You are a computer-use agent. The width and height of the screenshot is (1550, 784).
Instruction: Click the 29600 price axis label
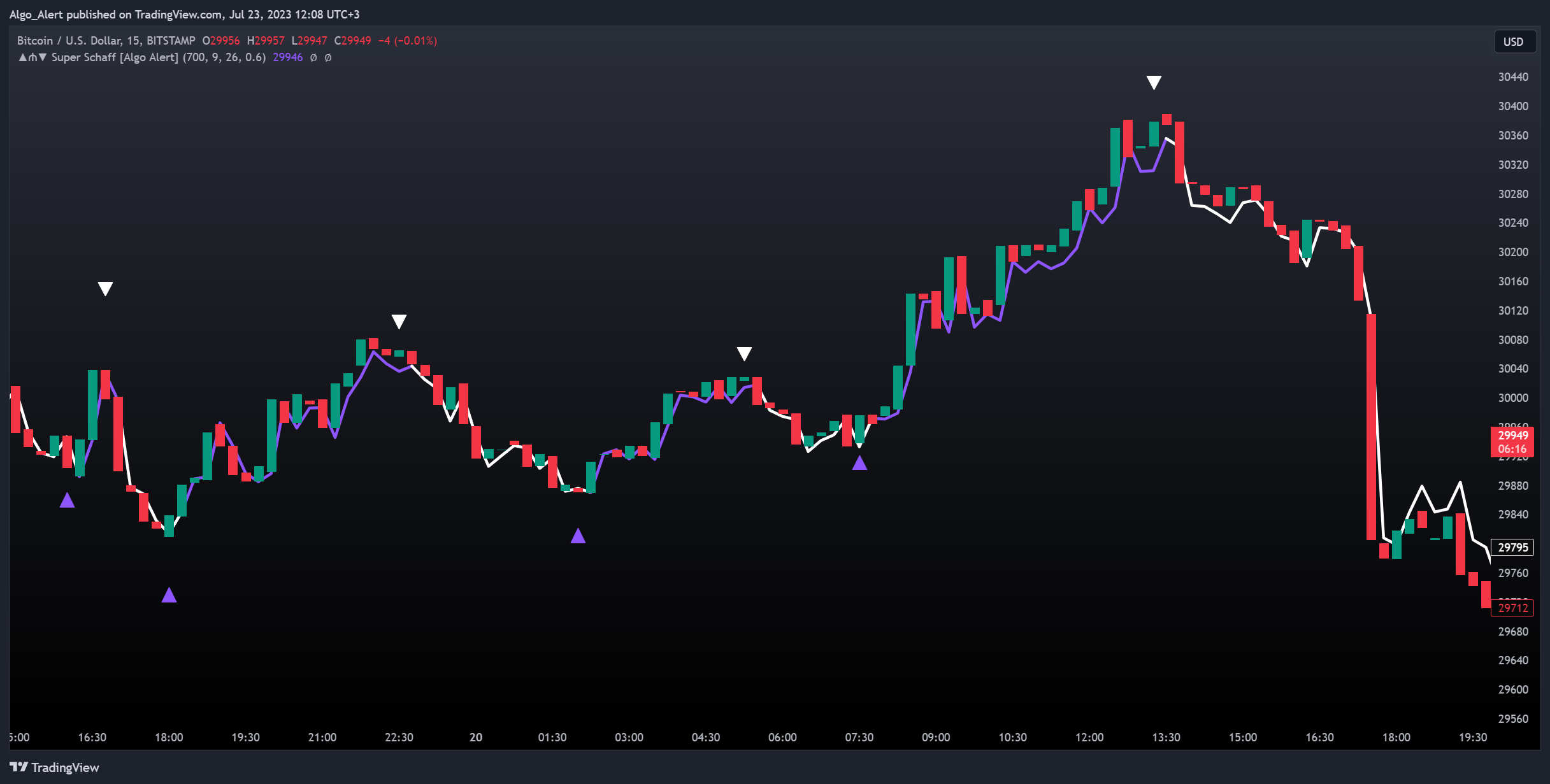click(1513, 690)
